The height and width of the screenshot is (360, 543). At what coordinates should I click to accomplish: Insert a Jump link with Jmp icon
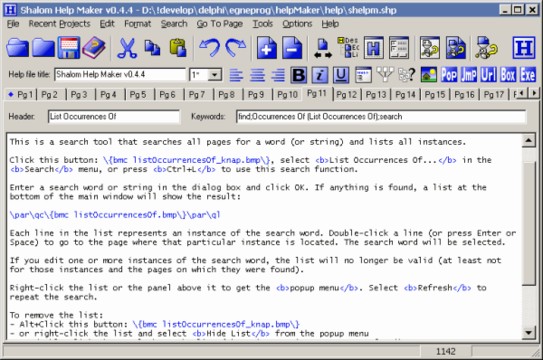(468, 74)
